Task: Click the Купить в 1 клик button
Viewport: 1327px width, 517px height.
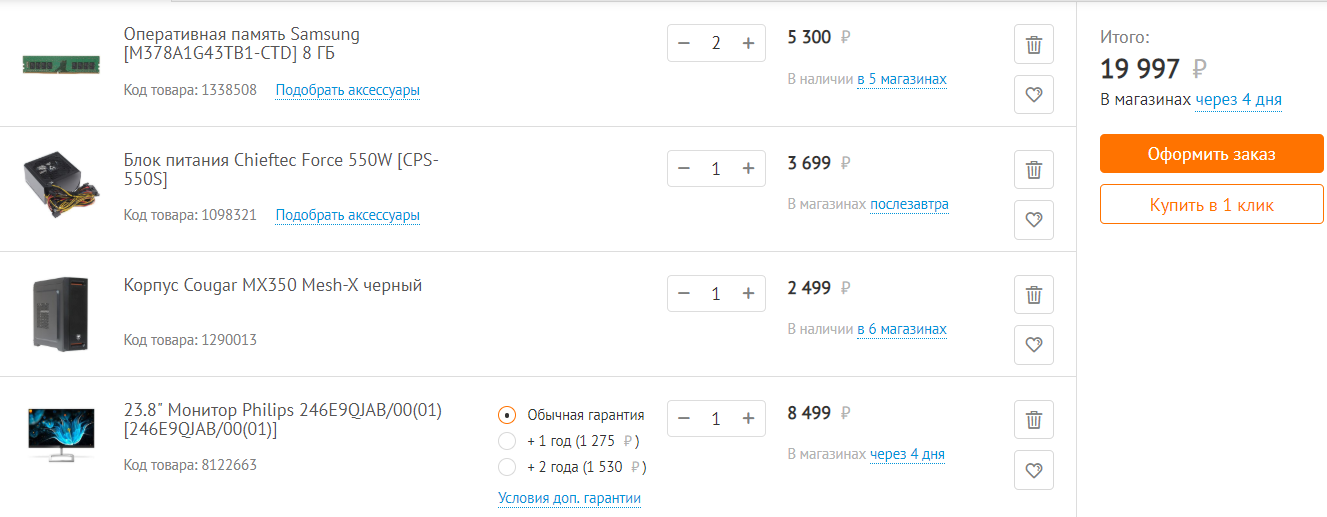Action: (1211, 204)
